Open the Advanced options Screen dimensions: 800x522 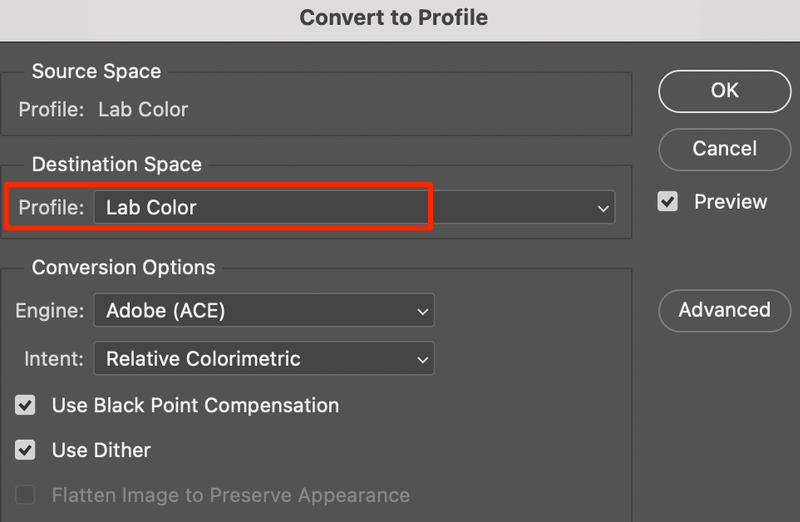[x=724, y=310]
